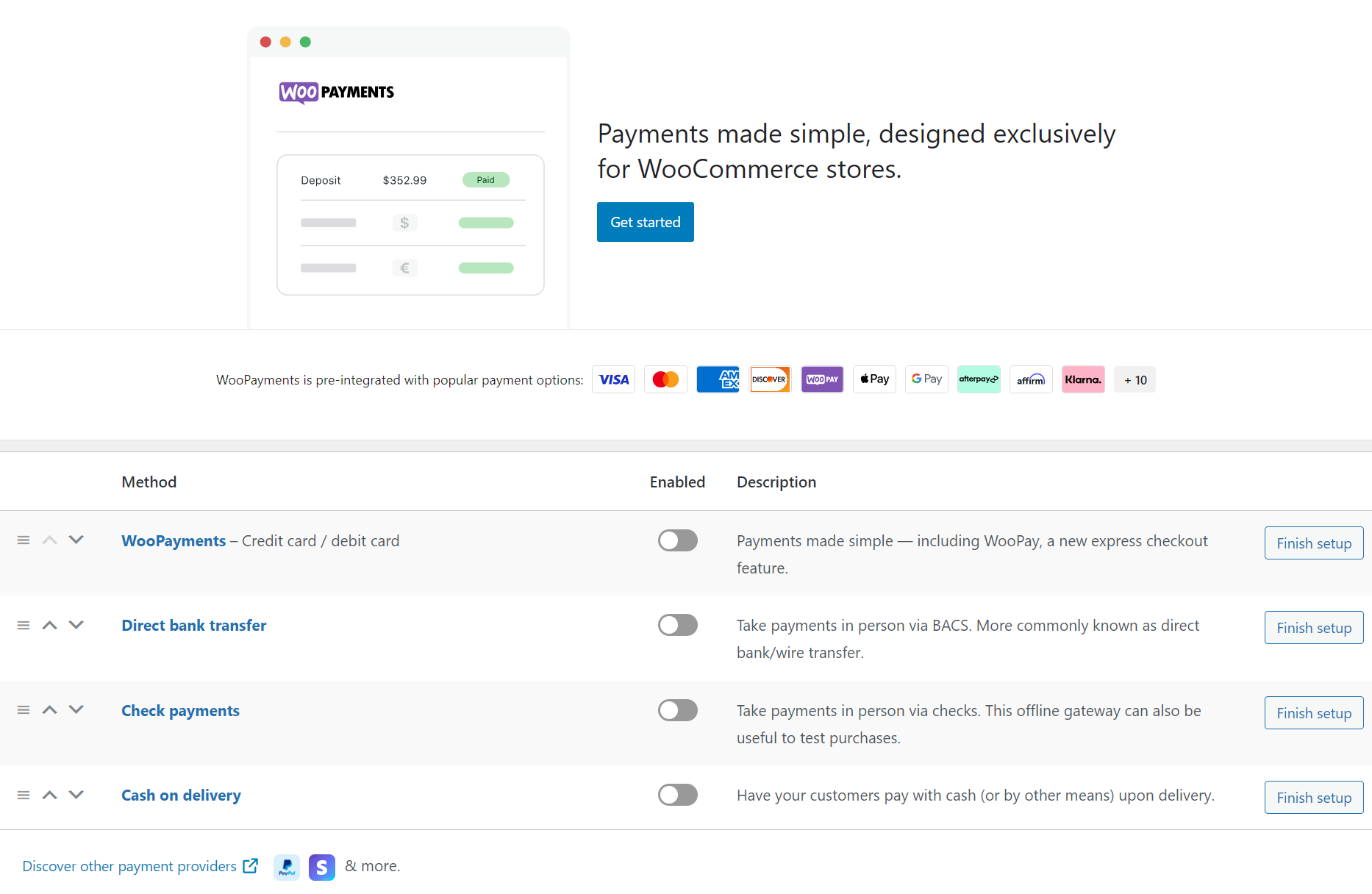
Task: Click the WooPayments logo
Action: [337, 93]
